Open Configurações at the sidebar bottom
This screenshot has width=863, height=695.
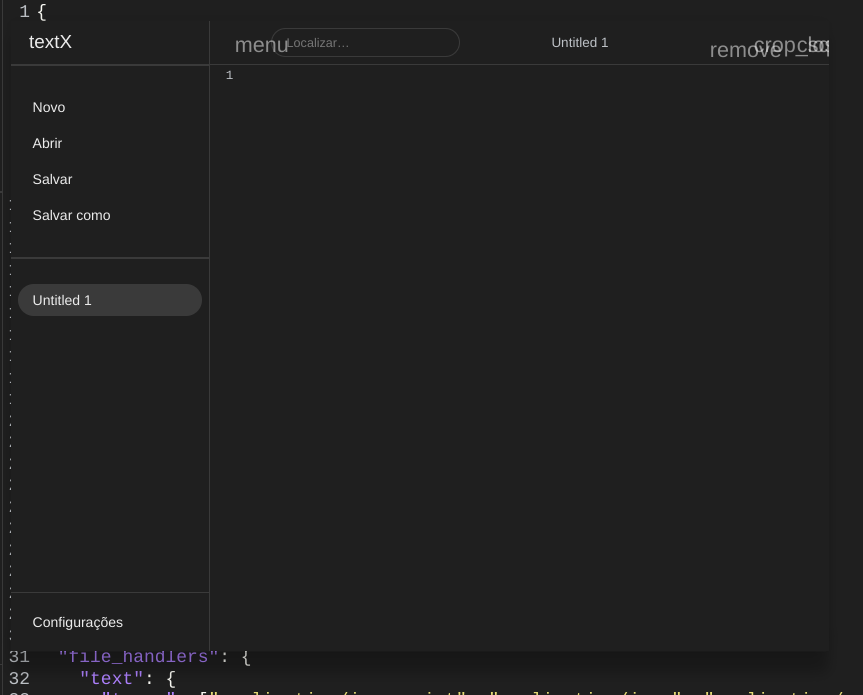(77, 622)
